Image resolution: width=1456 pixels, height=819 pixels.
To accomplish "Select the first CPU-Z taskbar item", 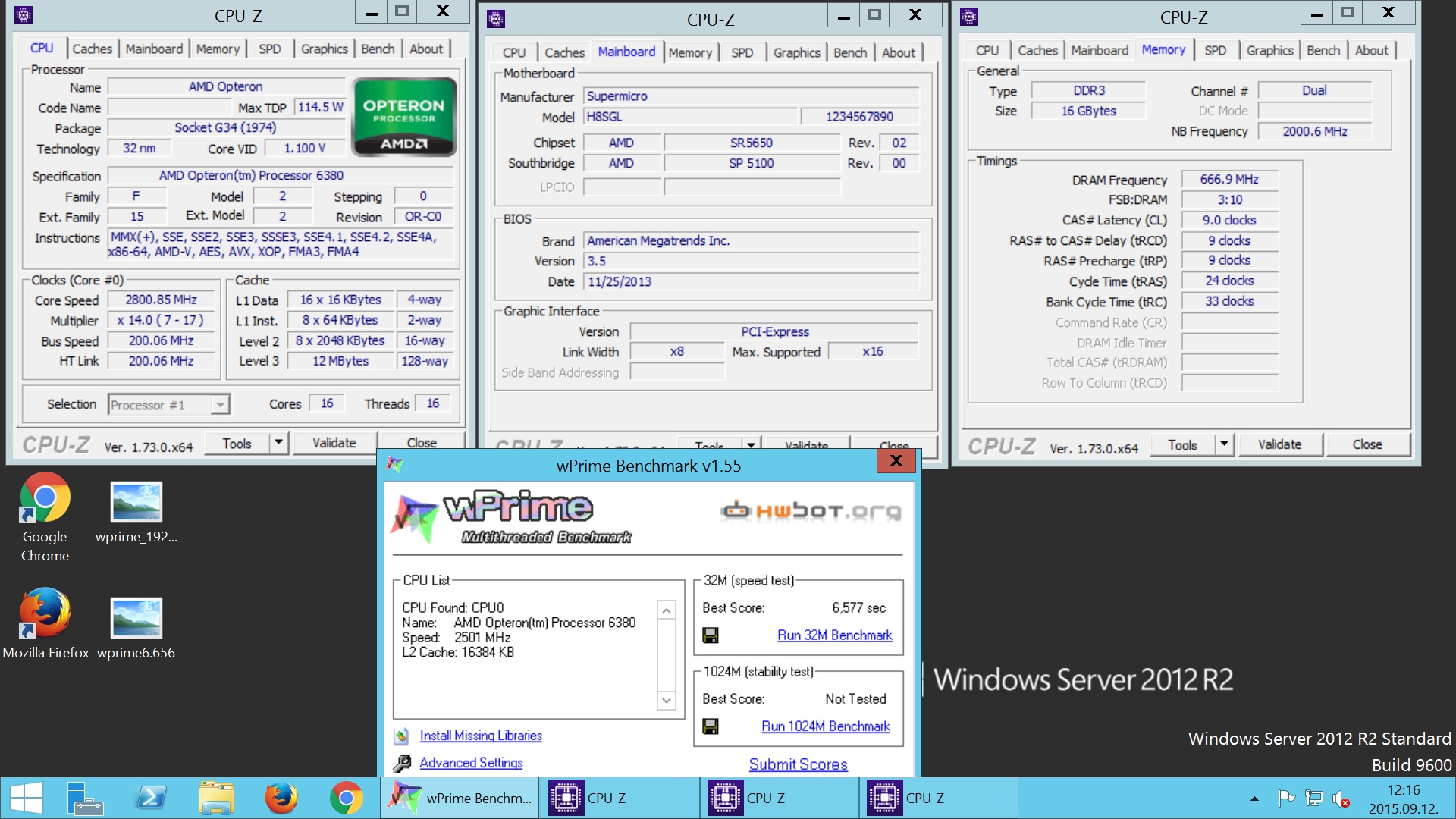I will [619, 798].
